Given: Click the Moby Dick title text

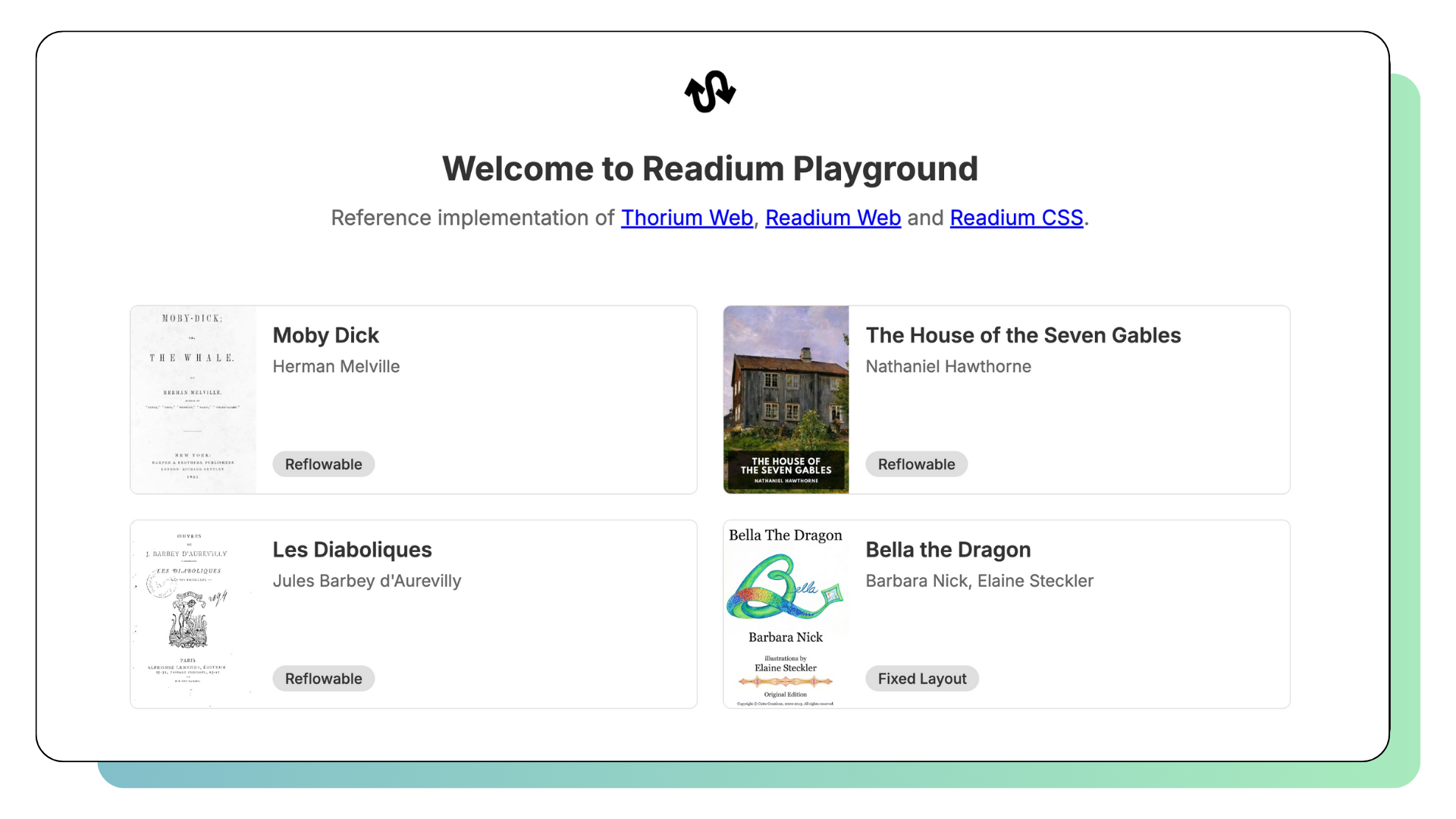Looking at the screenshot, I should click(x=325, y=335).
